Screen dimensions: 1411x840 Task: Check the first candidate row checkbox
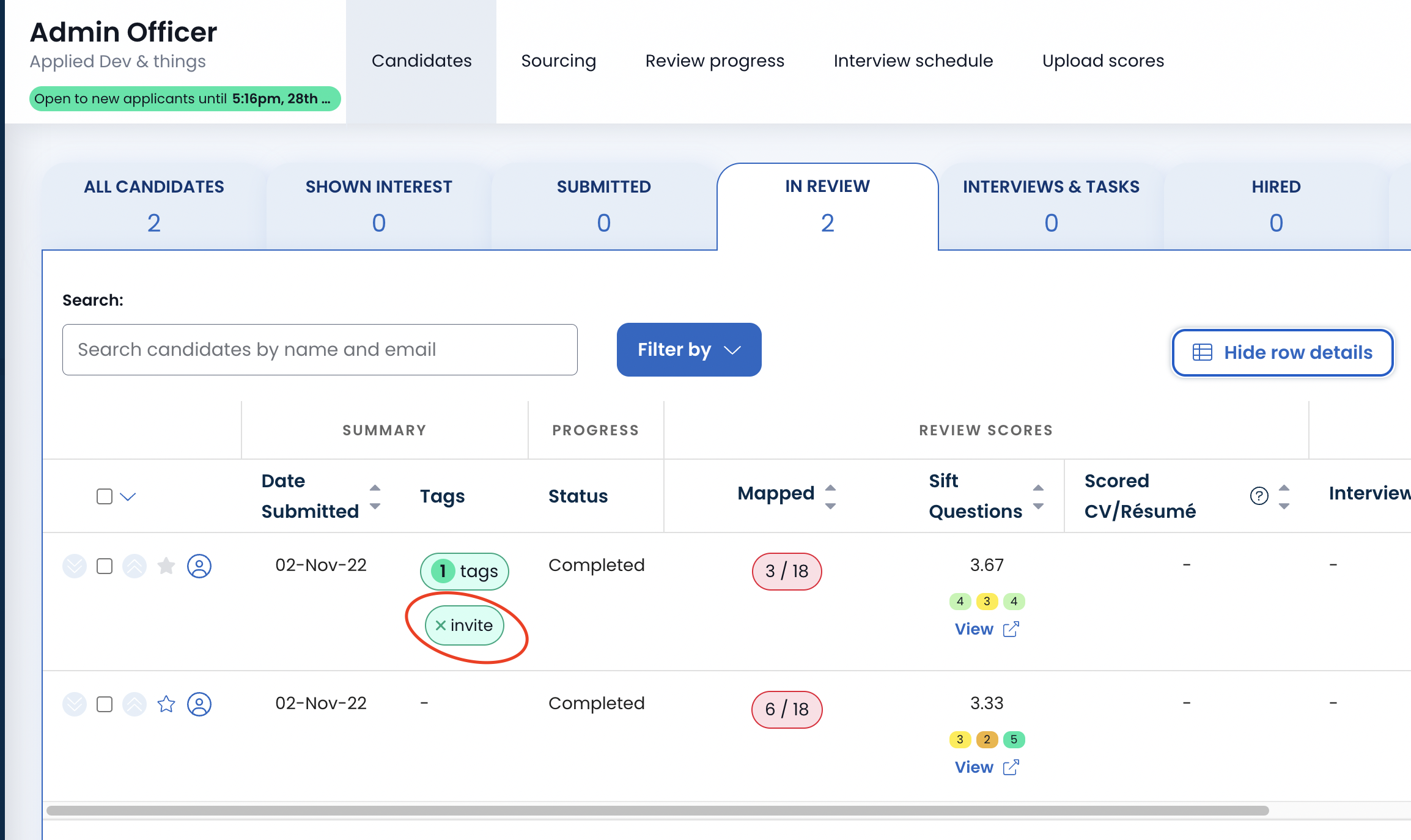[105, 566]
